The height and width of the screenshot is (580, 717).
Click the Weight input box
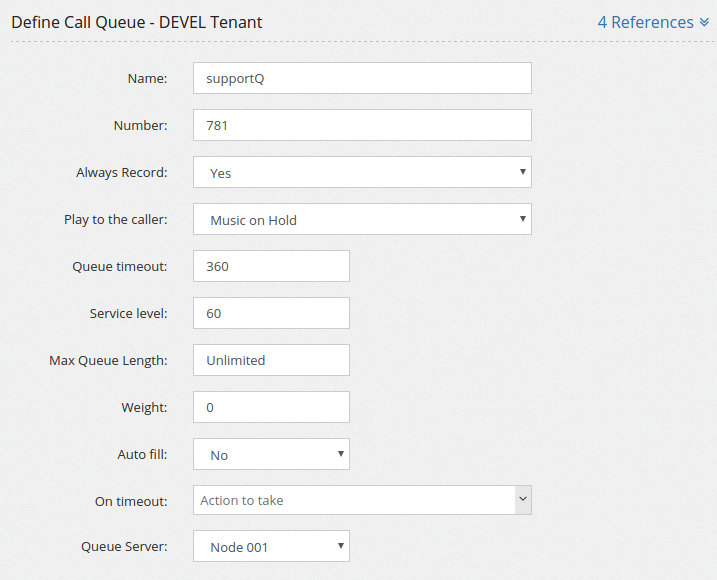[271, 407]
